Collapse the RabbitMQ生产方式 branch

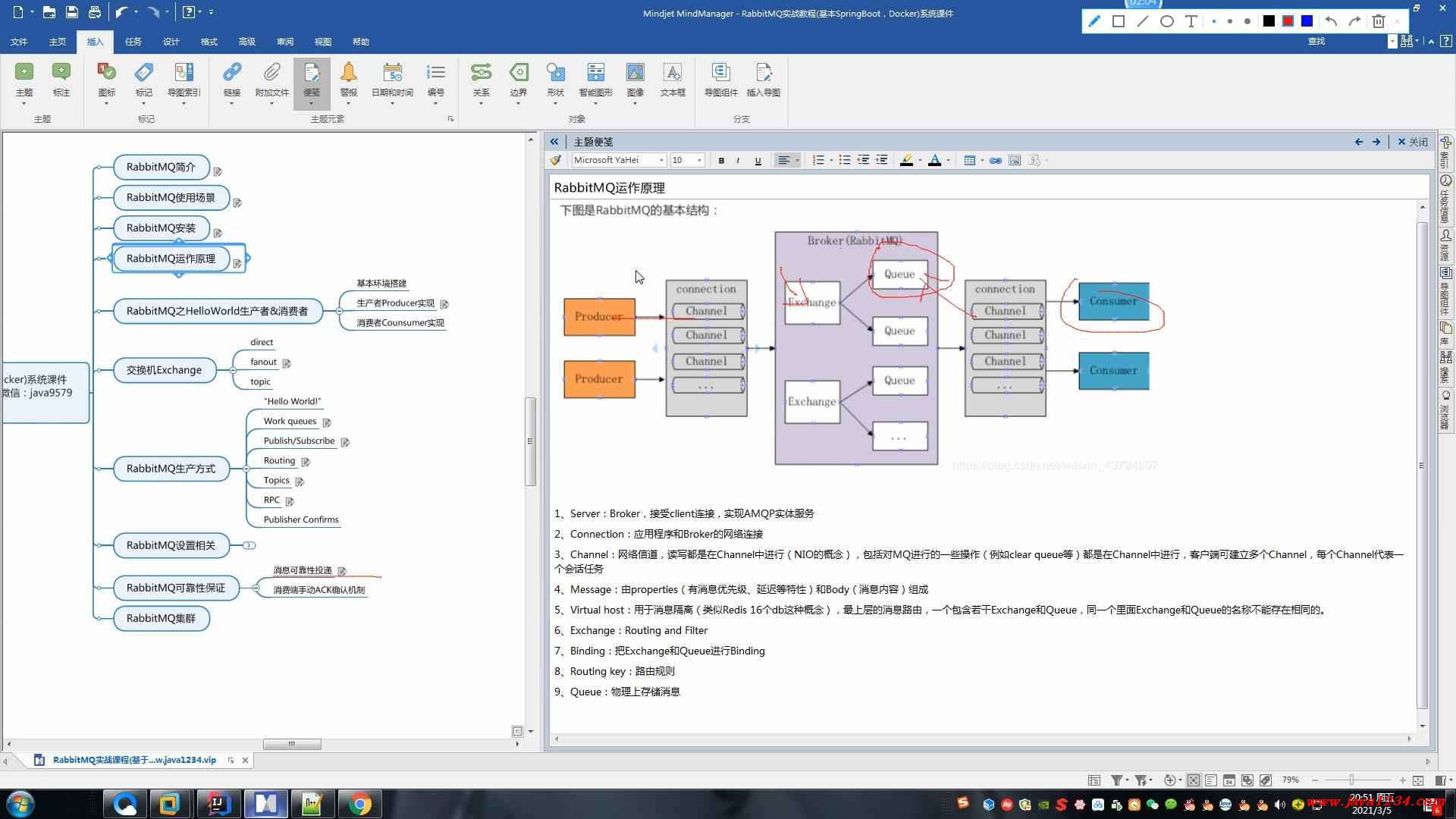(x=246, y=469)
